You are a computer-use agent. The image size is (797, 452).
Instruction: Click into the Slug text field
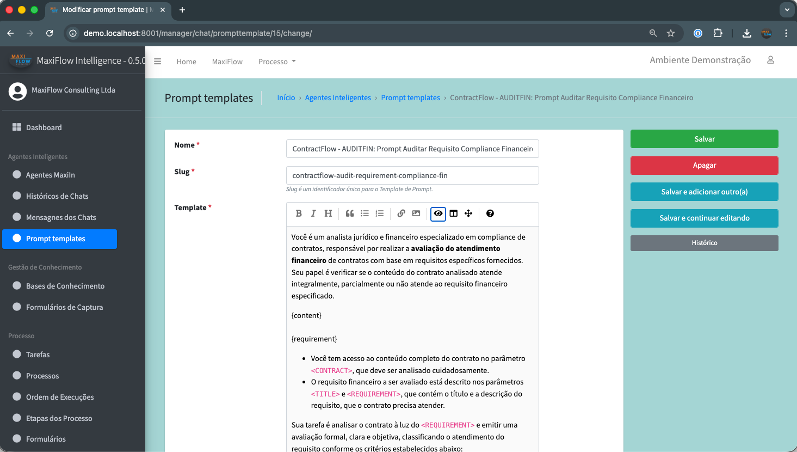tap(412, 175)
